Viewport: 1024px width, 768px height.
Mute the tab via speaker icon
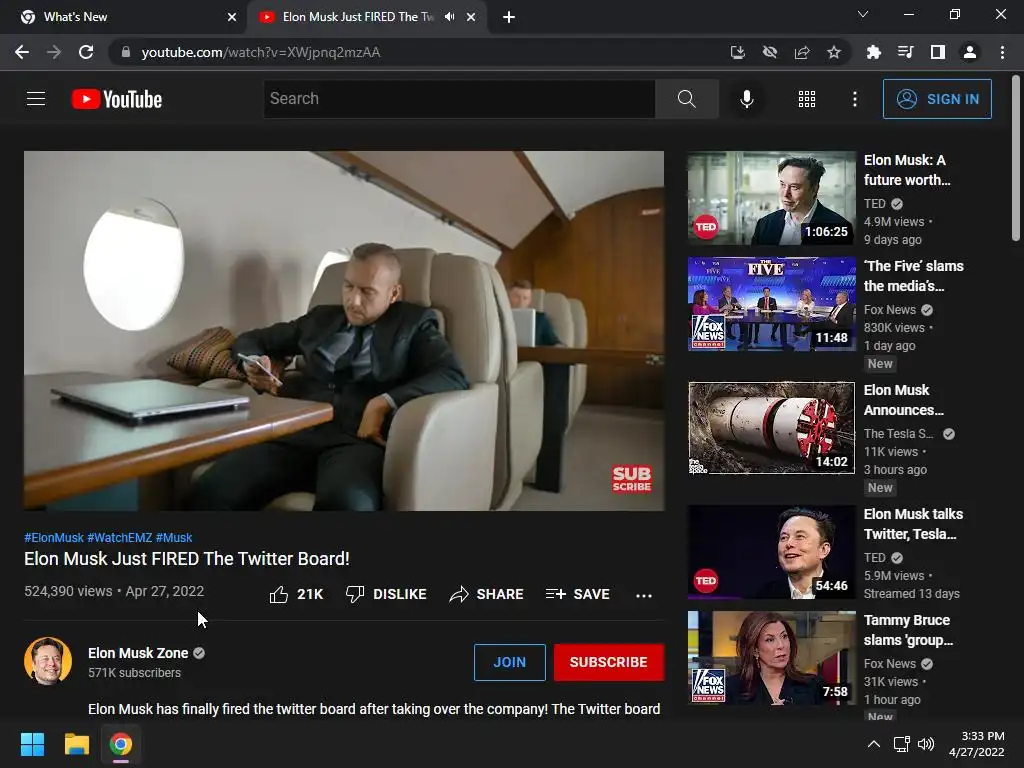(x=449, y=17)
